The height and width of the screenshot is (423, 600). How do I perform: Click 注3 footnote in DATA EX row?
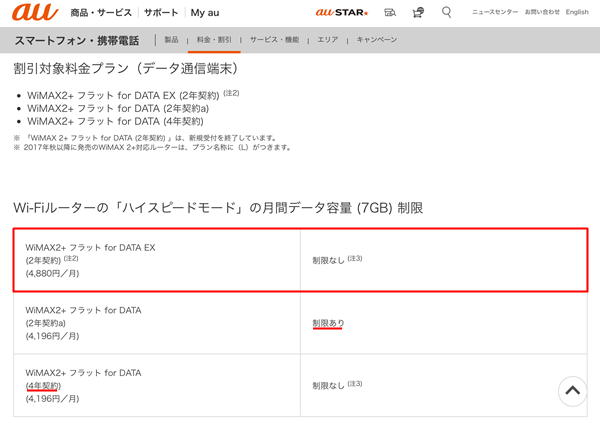click(355, 258)
